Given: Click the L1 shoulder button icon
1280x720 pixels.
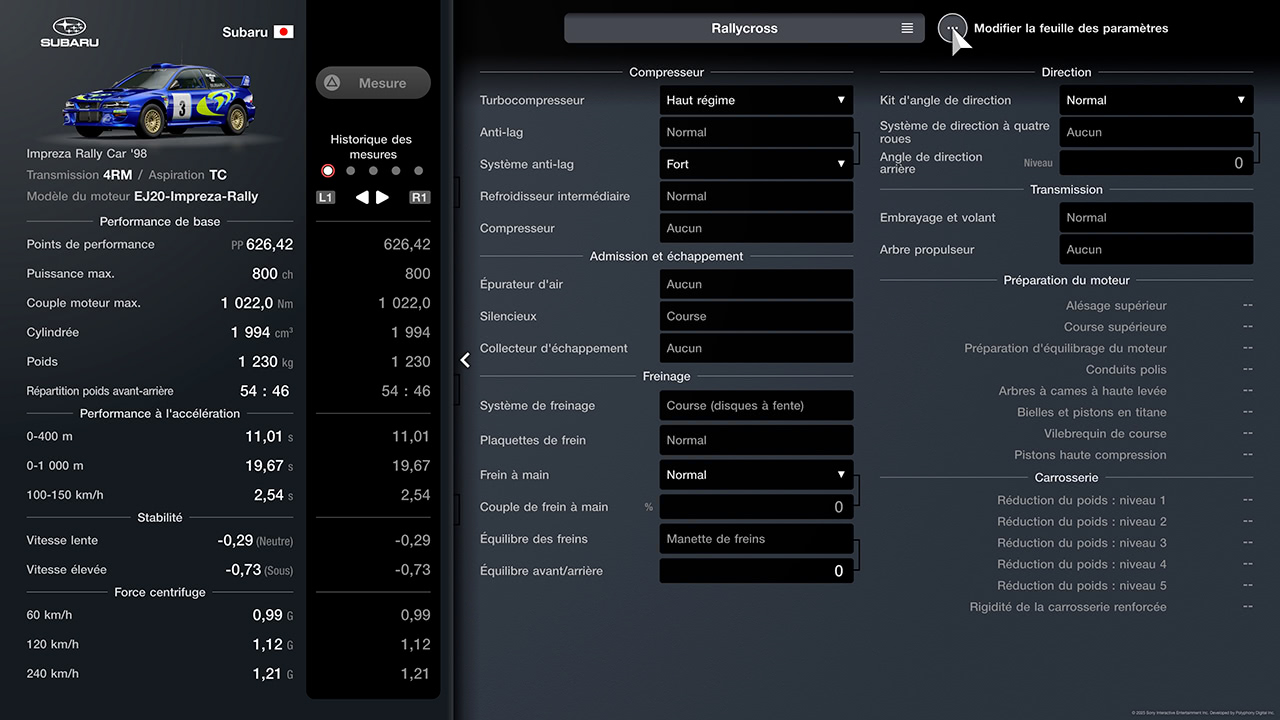Looking at the screenshot, I should click(x=325, y=198).
